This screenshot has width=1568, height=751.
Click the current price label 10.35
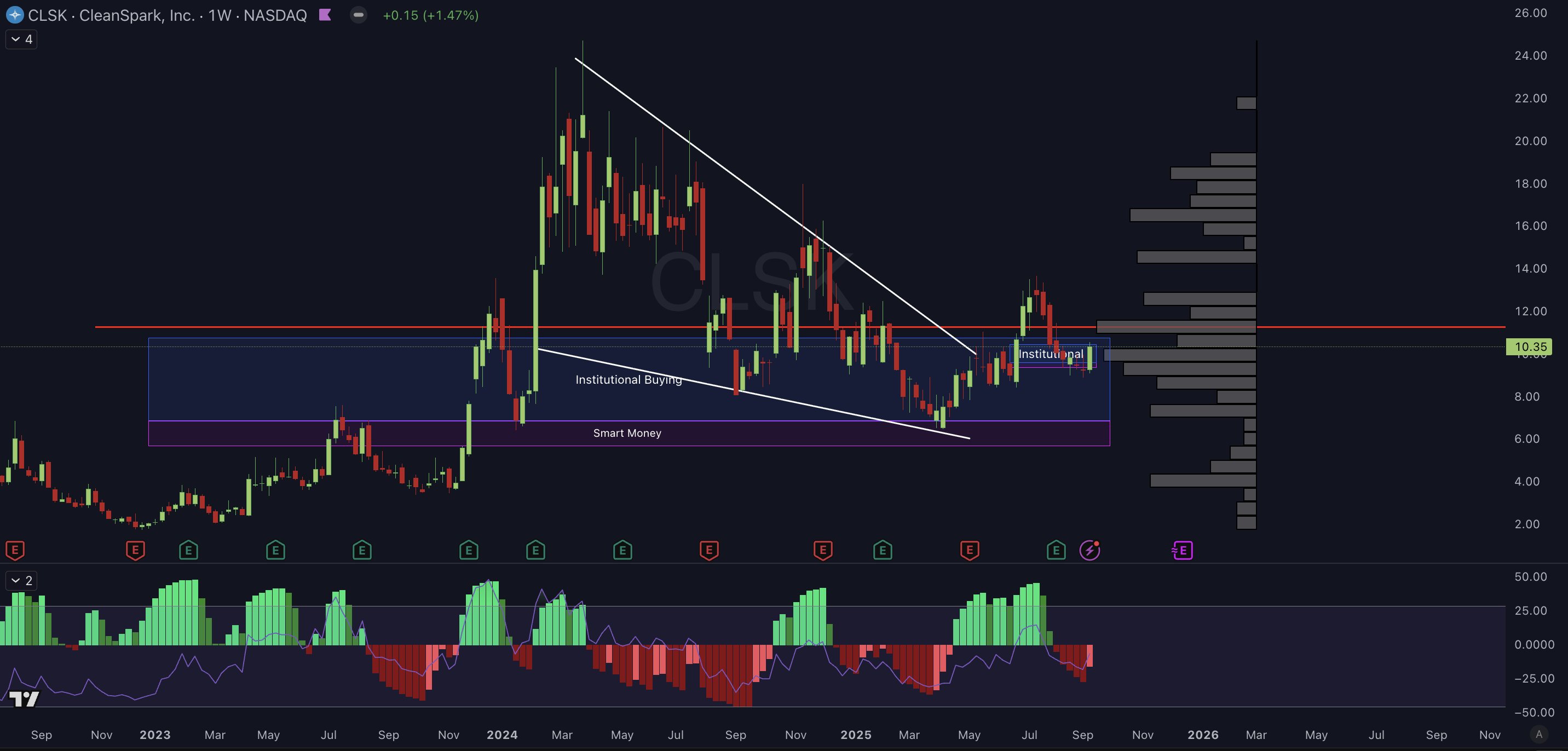(x=1530, y=347)
